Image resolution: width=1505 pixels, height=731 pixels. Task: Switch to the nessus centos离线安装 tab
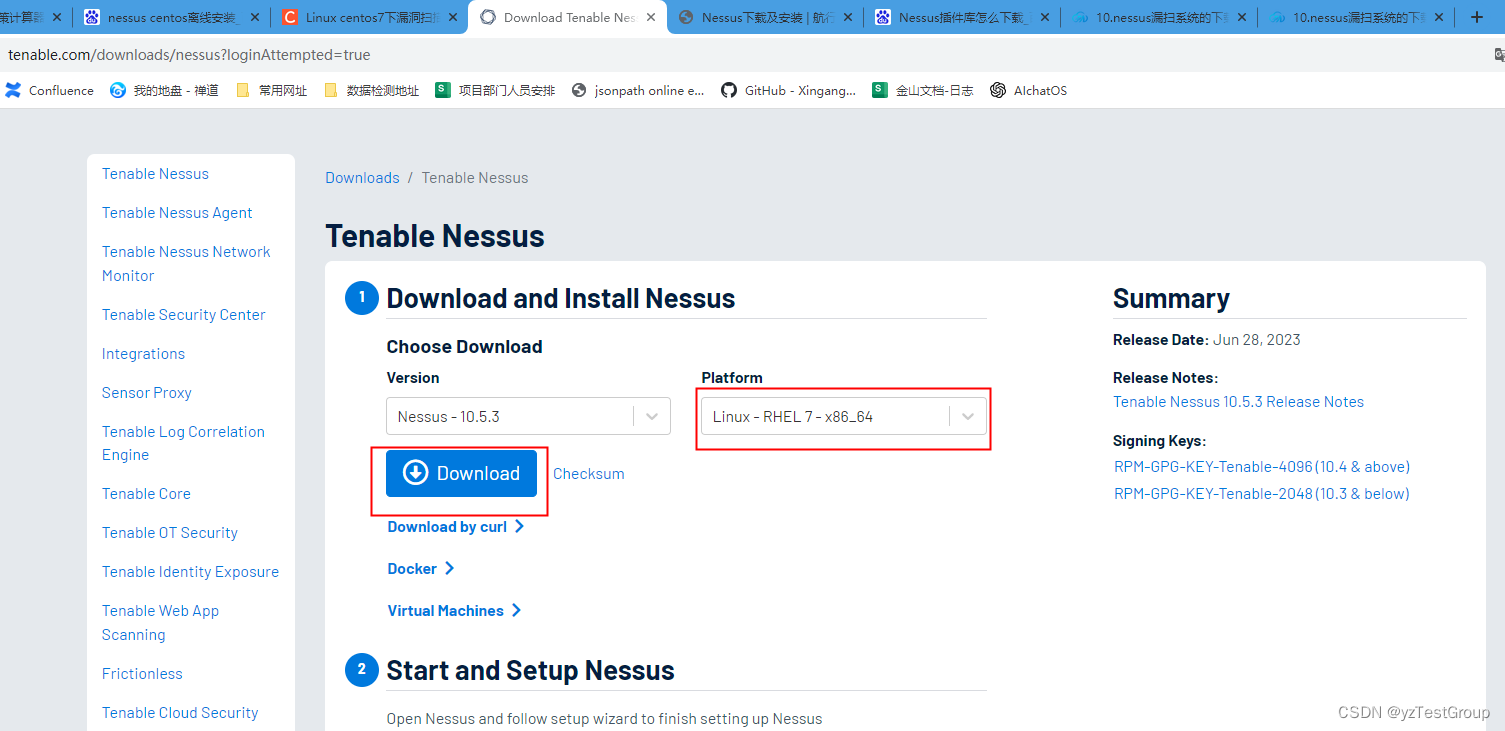171,17
